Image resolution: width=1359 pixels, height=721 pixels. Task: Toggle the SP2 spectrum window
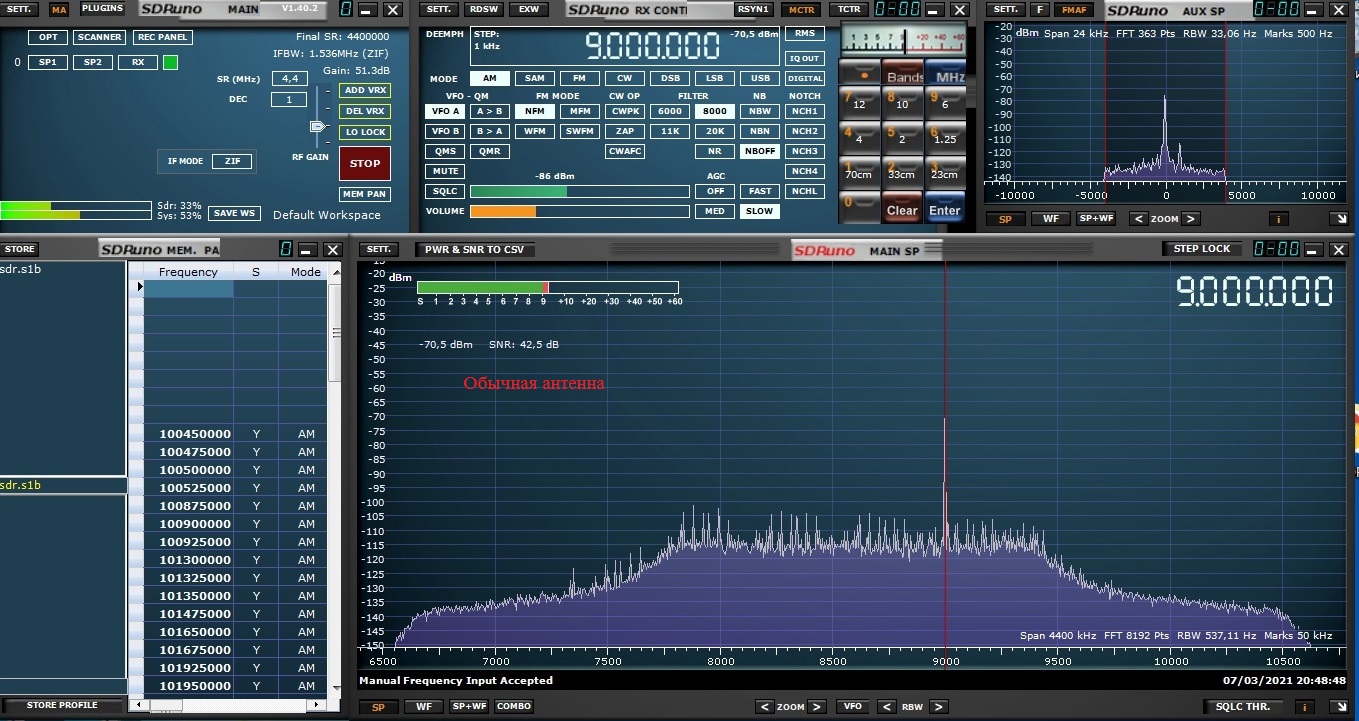click(92, 62)
